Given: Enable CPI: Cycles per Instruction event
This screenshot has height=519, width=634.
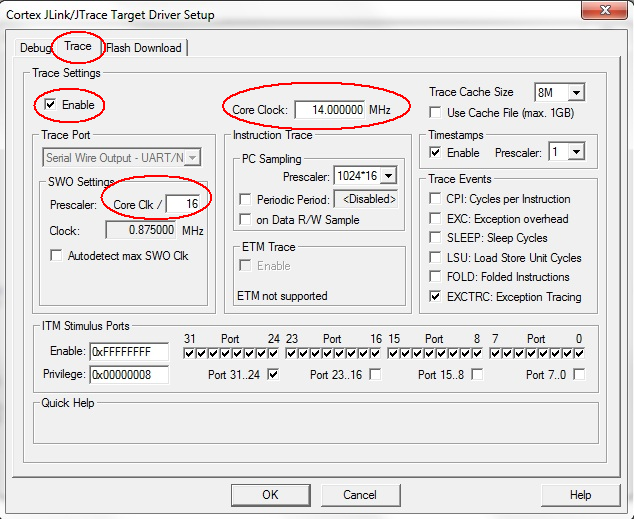Looking at the screenshot, I should (x=435, y=199).
